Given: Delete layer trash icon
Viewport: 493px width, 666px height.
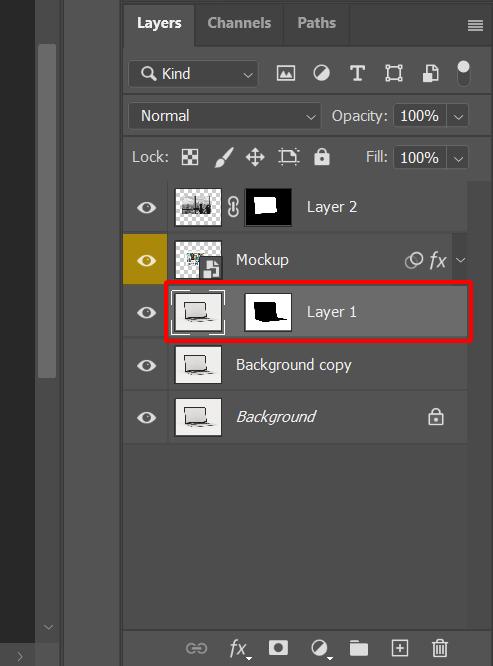Looking at the screenshot, I should 439,648.
